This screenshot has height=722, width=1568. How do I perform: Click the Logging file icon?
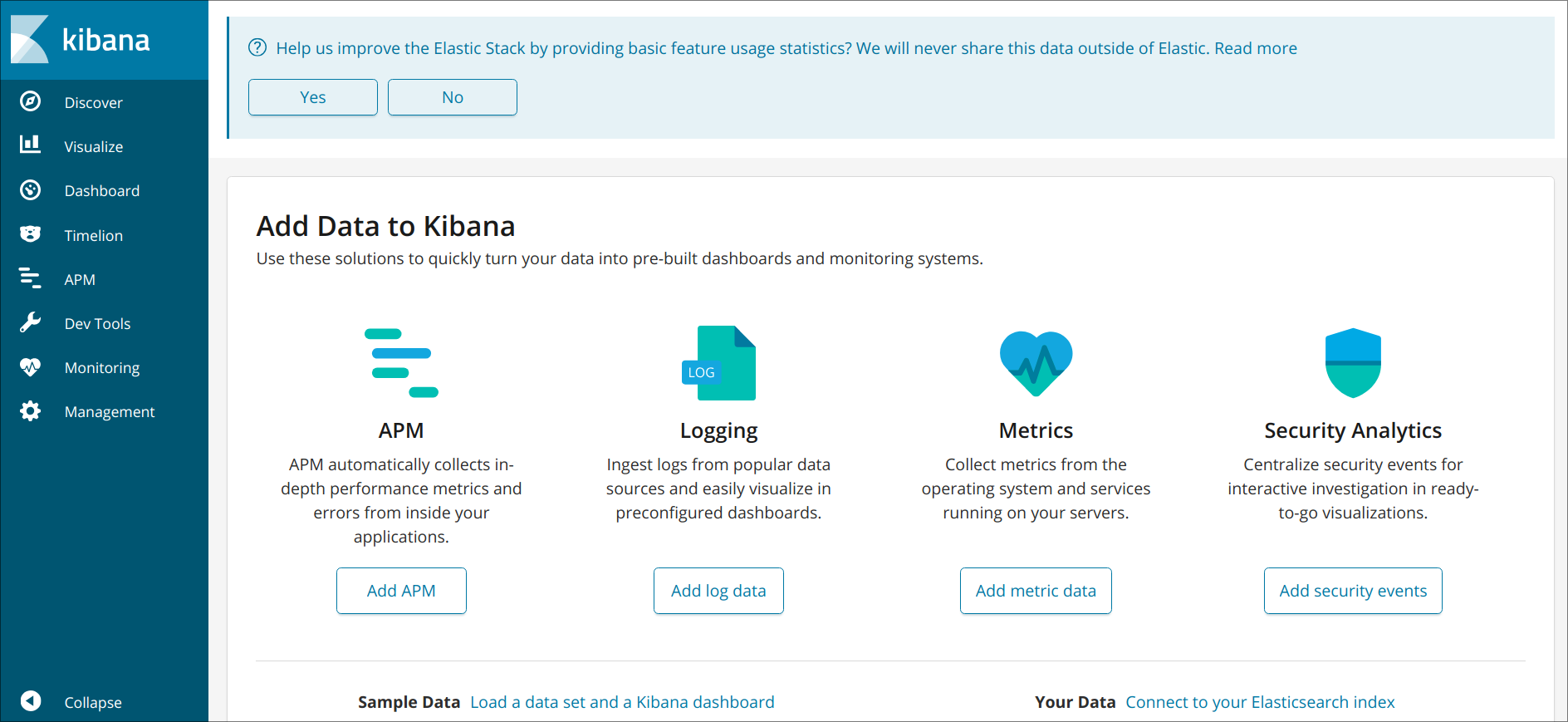pyautogui.click(x=719, y=363)
